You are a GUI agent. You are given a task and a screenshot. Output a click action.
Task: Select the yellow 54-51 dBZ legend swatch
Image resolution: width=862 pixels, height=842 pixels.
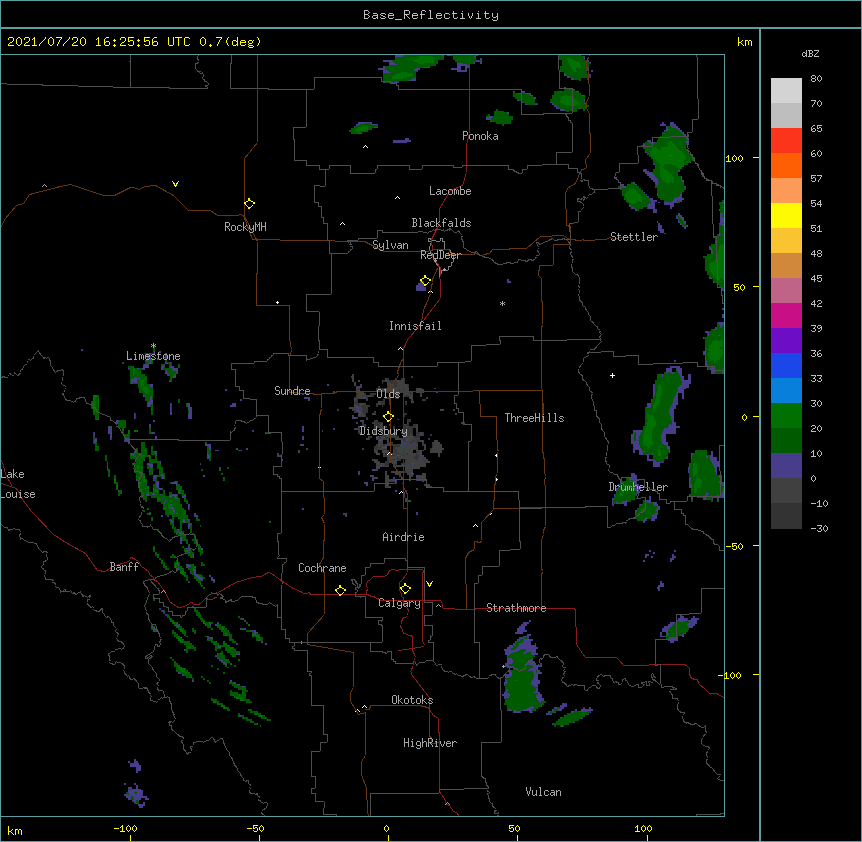click(x=786, y=215)
